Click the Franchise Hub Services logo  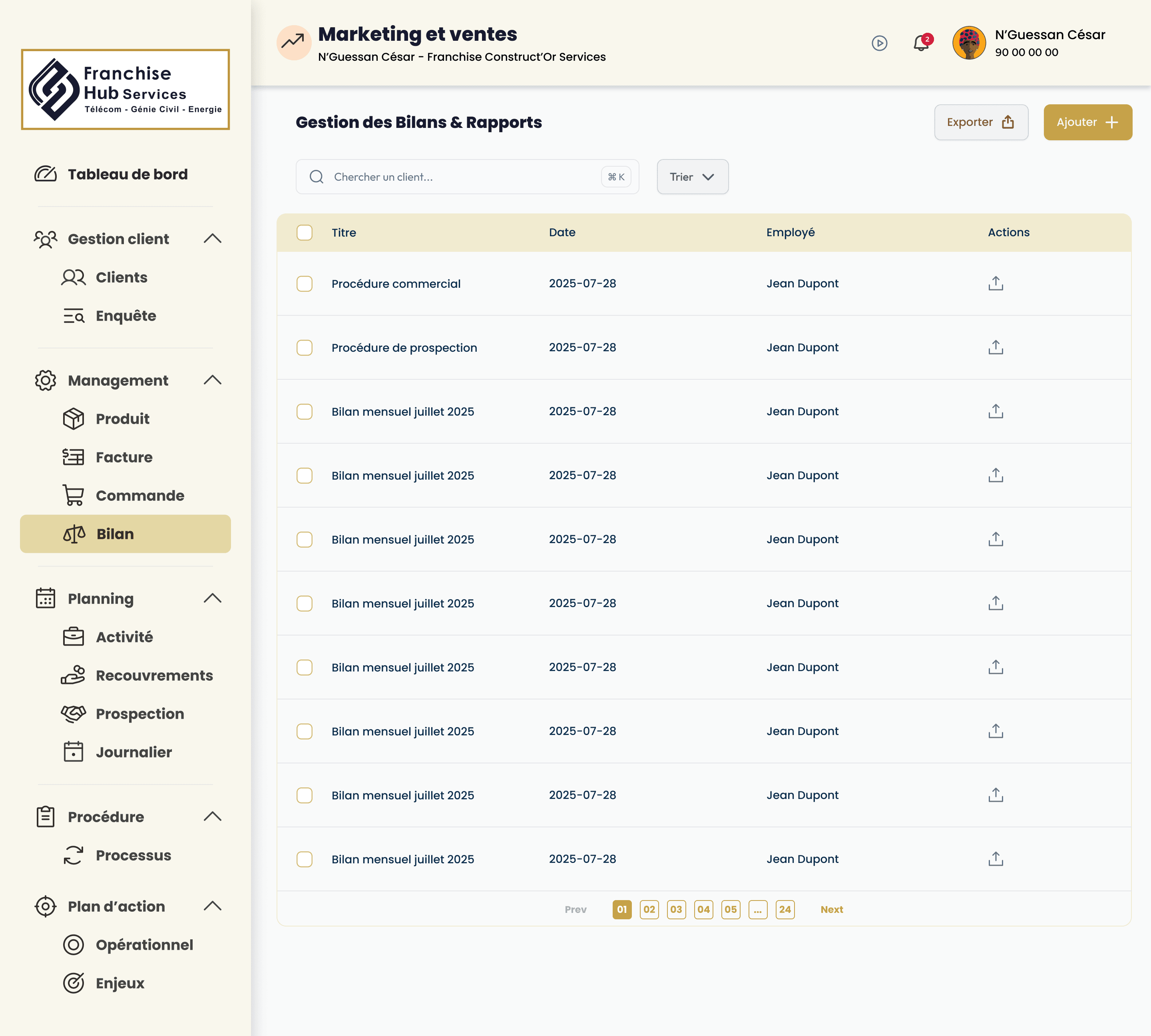coord(125,90)
